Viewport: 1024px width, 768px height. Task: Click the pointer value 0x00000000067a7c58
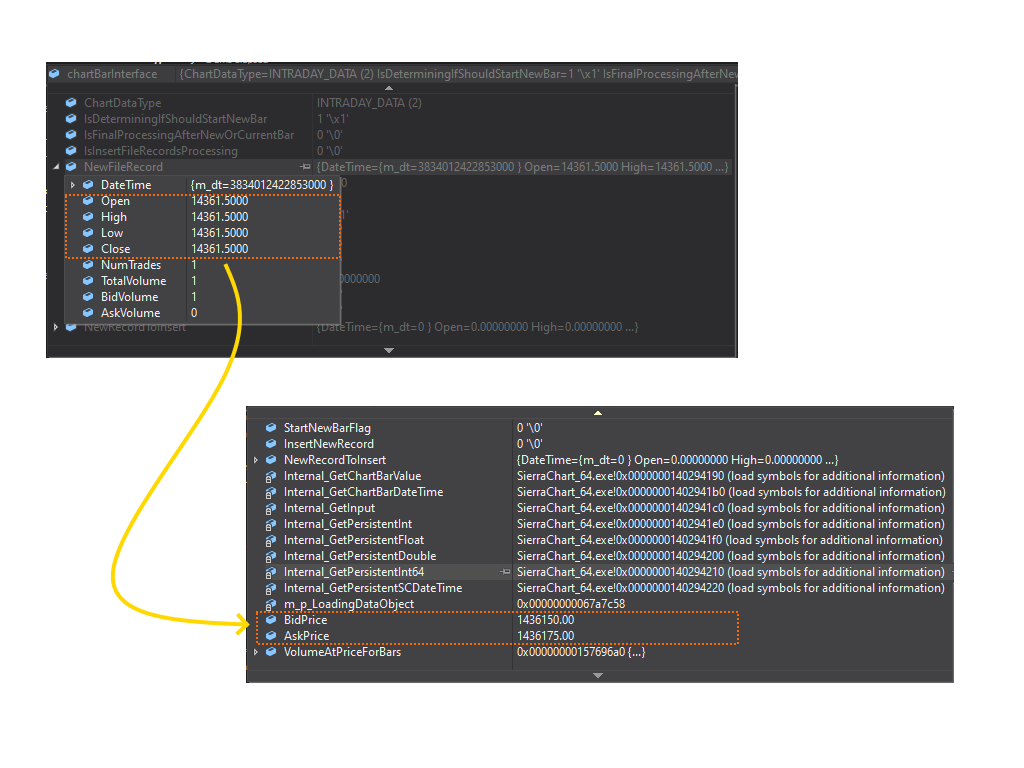(x=571, y=604)
